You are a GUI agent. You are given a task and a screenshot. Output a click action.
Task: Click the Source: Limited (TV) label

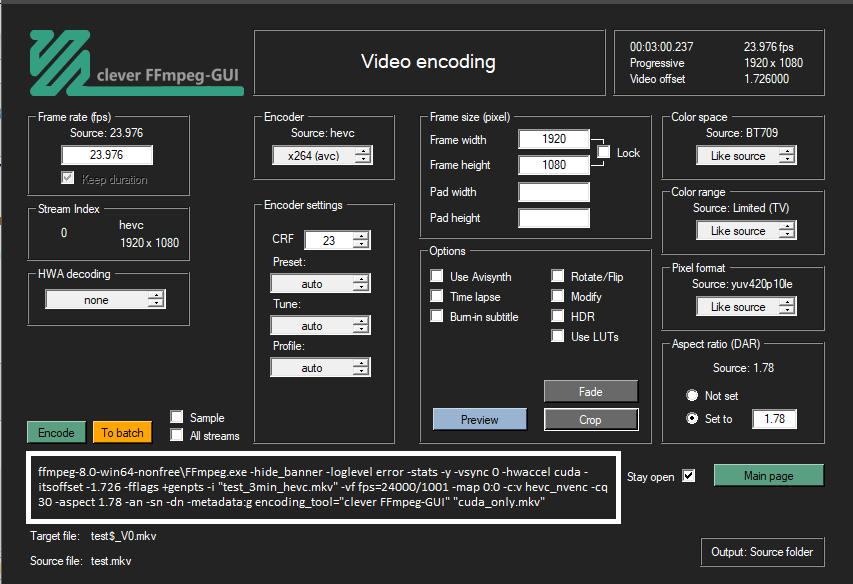click(741, 208)
